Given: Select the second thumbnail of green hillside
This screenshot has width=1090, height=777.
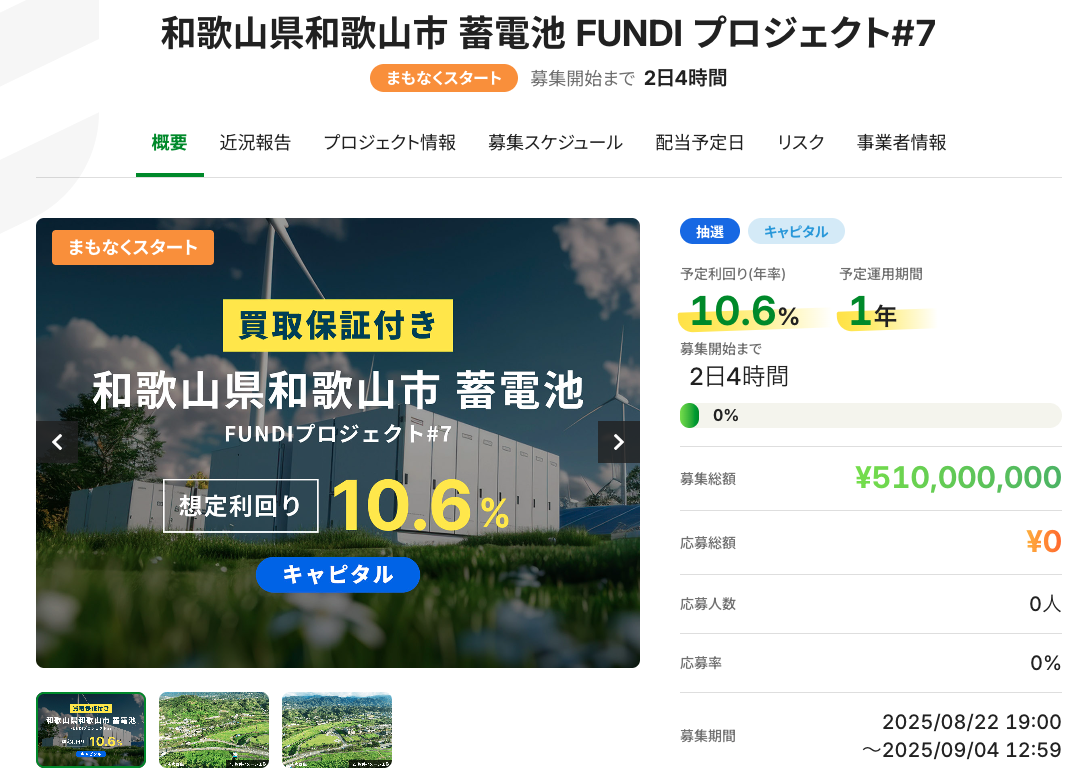Looking at the screenshot, I should point(214,730).
